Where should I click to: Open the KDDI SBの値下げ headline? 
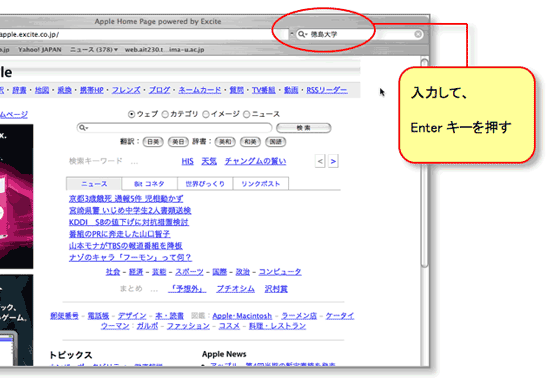(x=129, y=222)
